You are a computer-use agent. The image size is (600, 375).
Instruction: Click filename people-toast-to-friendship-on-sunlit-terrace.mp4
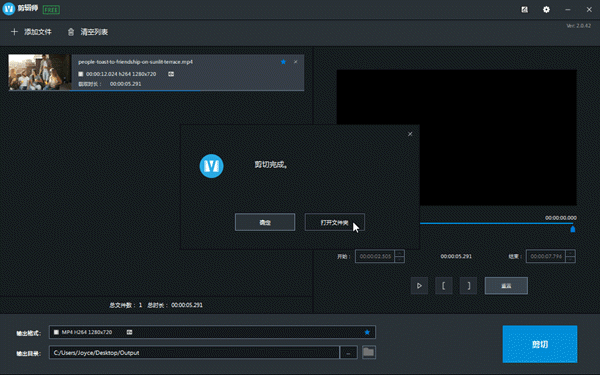point(135,62)
